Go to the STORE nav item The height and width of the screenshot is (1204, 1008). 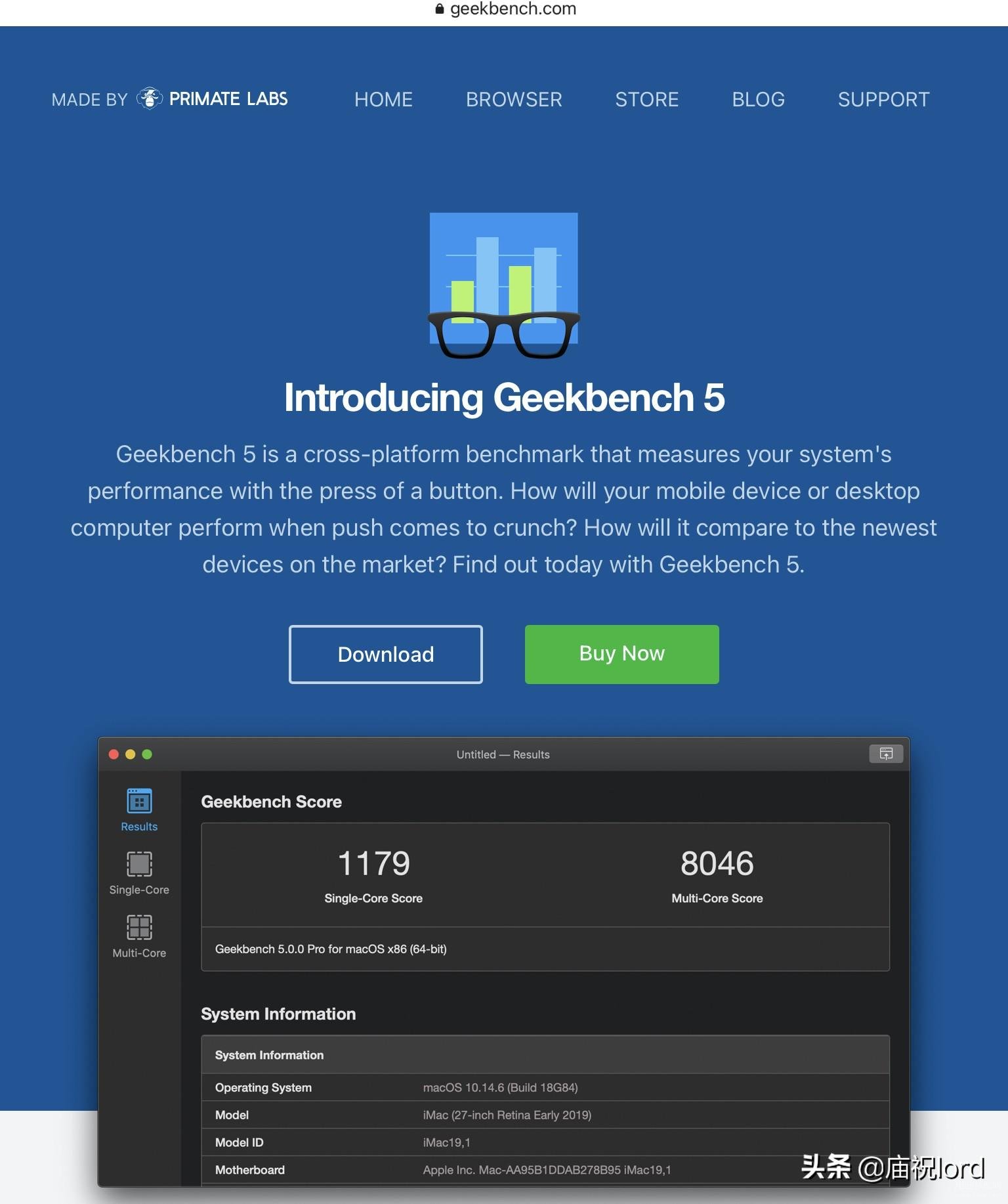[x=647, y=99]
